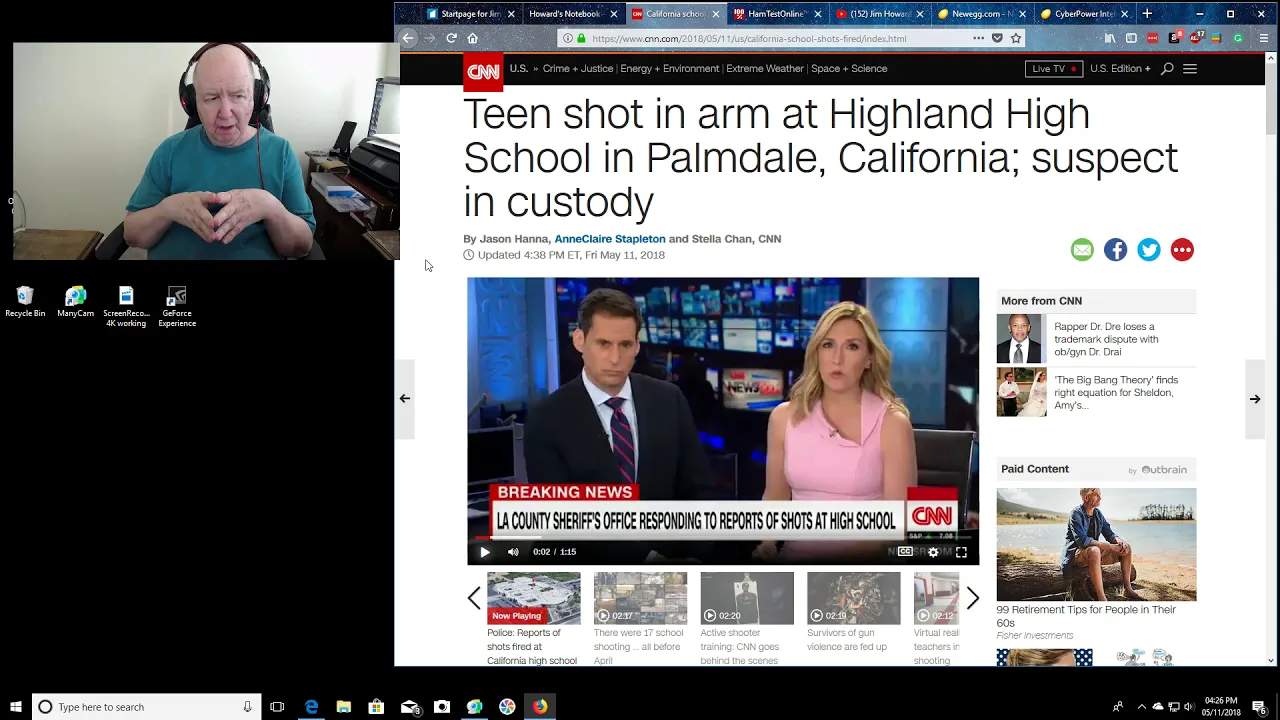
Task: Close the CyberPower tab
Action: coord(1124,14)
